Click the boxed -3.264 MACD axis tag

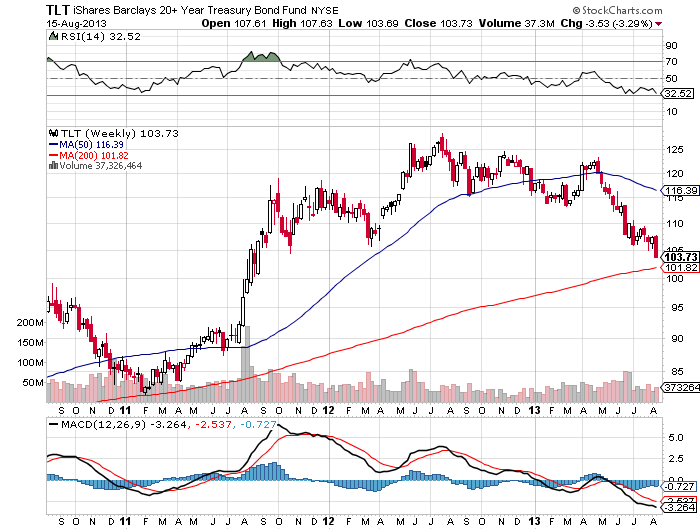point(678,507)
